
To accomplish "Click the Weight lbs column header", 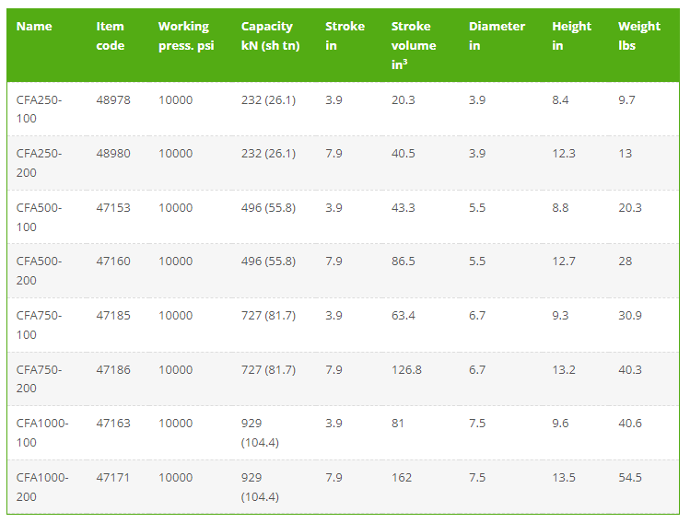I will (639, 36).
